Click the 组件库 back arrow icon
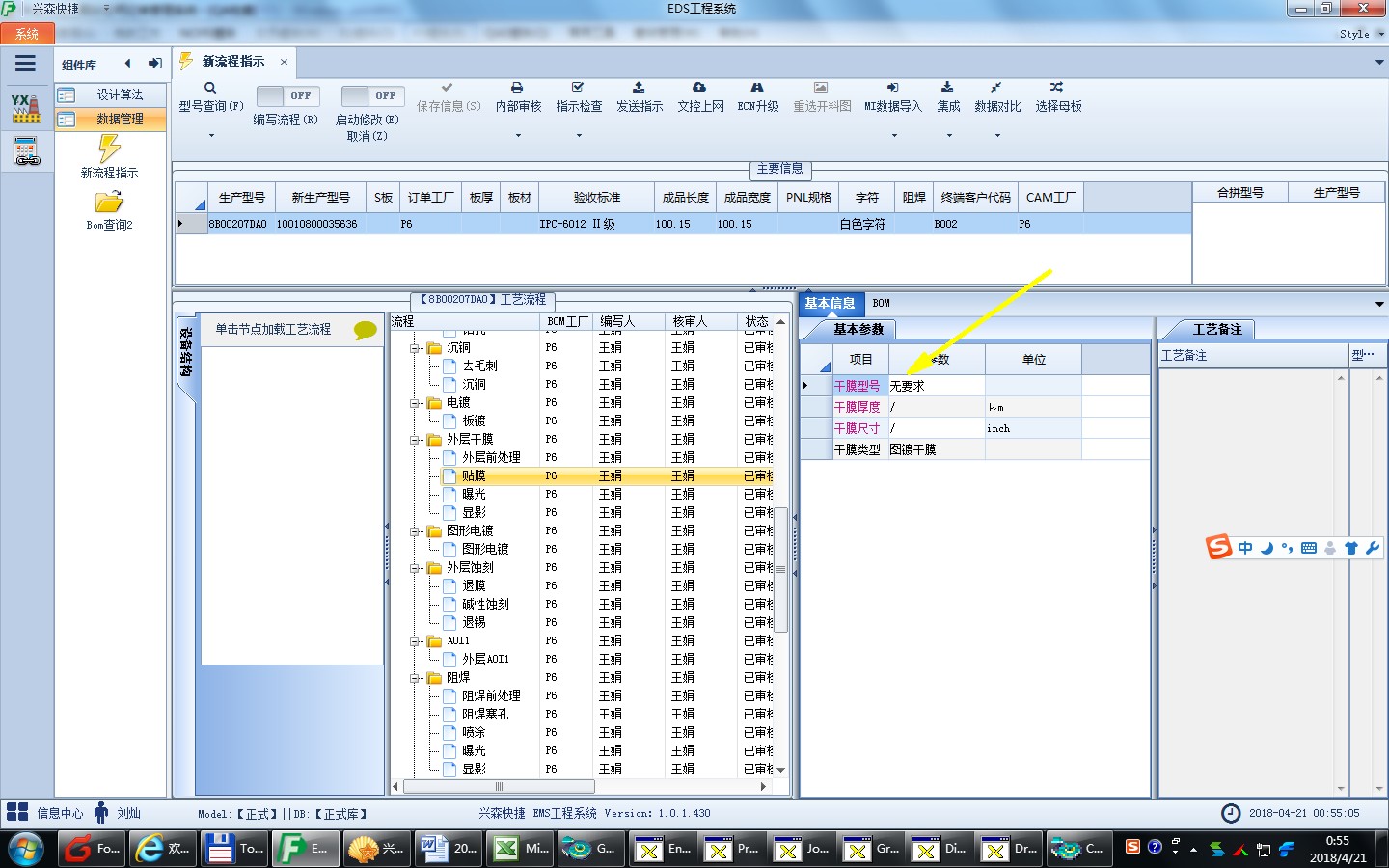 coord(127,64)
